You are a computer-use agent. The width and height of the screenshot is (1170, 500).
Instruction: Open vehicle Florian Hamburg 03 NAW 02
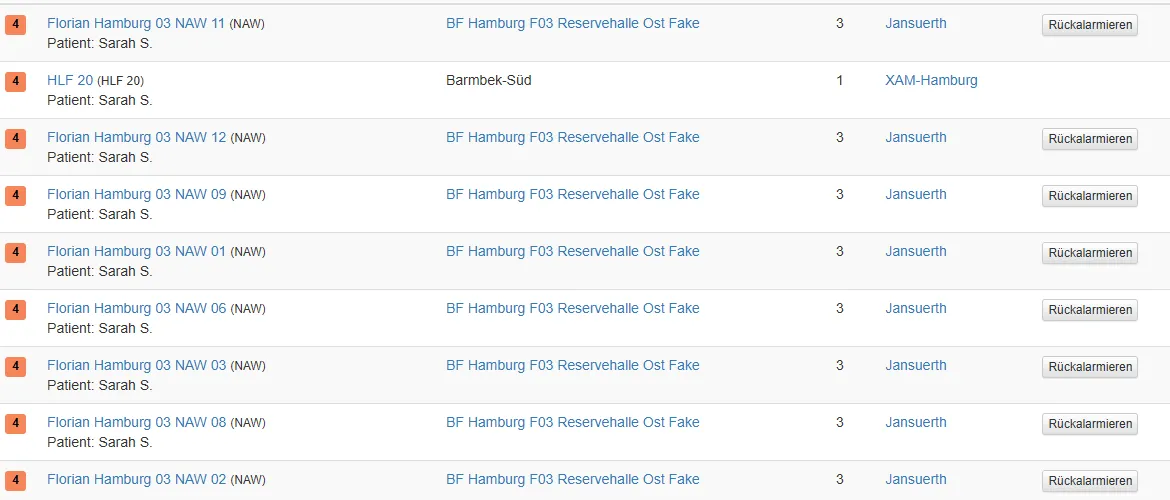point(136,479)
